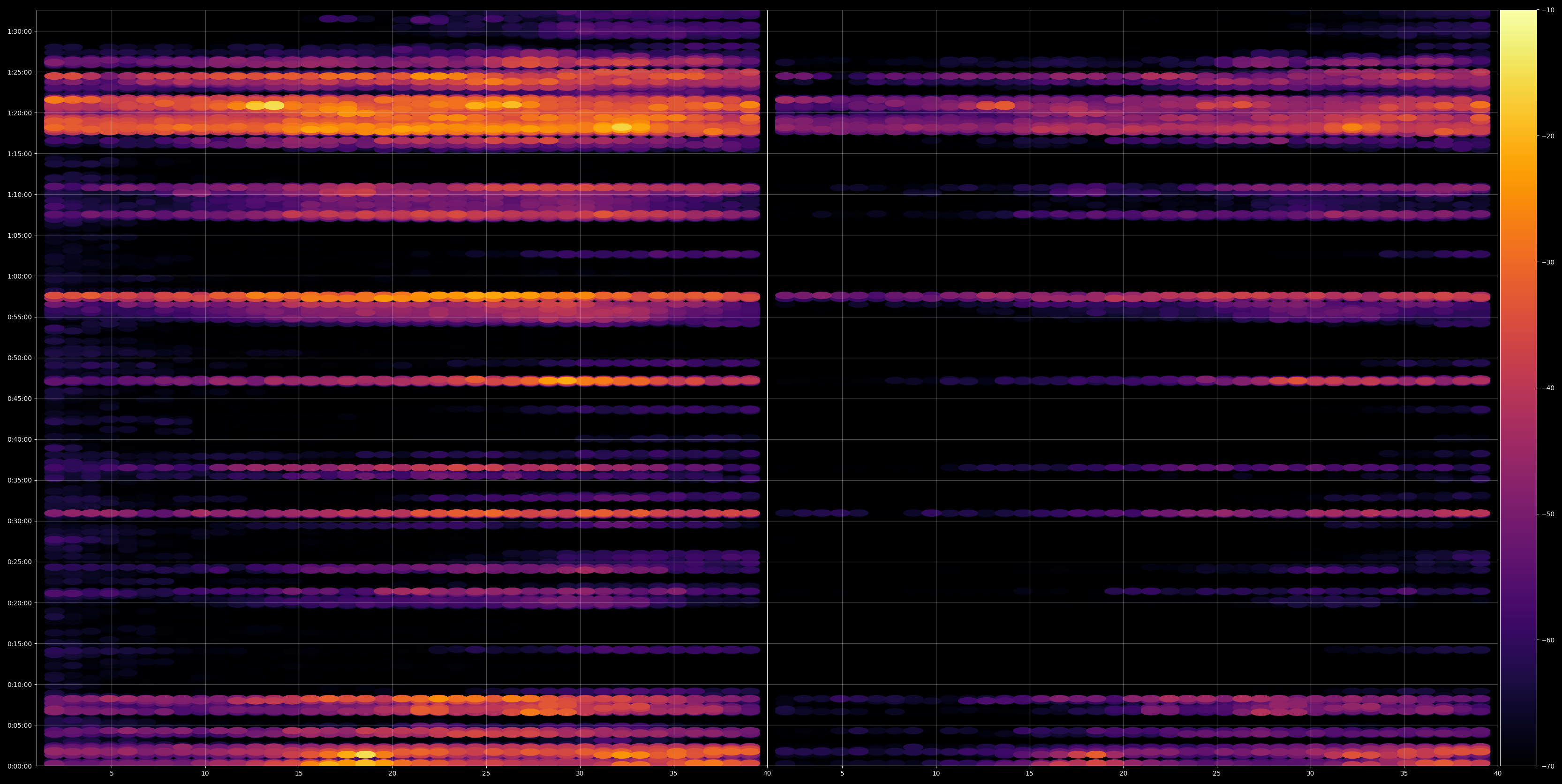Click the 0:00:00 y-axis tick label

point(19,766)
